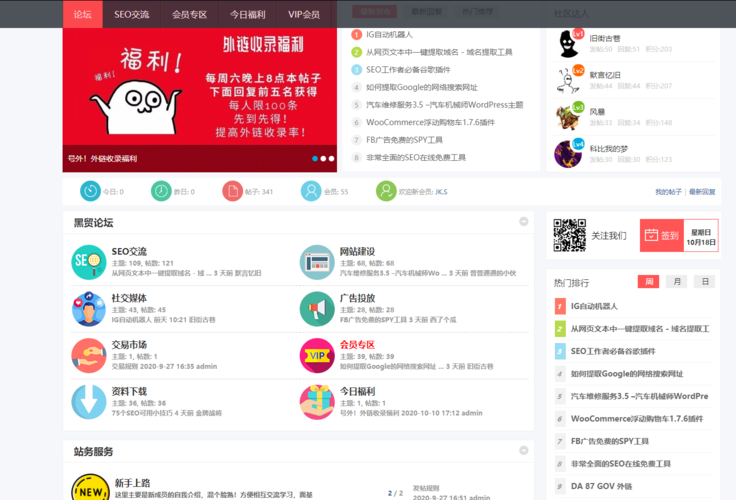Screen dimensions: 736x500
Task: Open 资料下载 forum title link
Action: (129, 391)
